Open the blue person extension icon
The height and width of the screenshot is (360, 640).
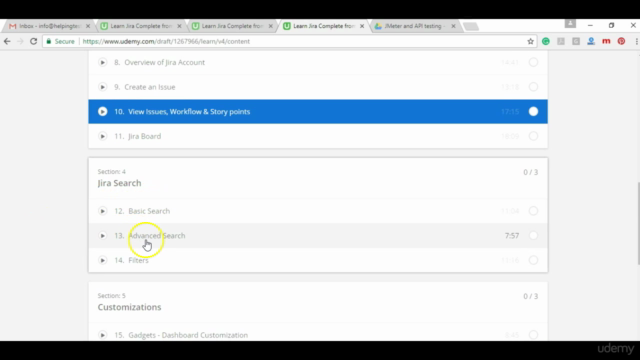pyautogui.click(x=591, y=41)
